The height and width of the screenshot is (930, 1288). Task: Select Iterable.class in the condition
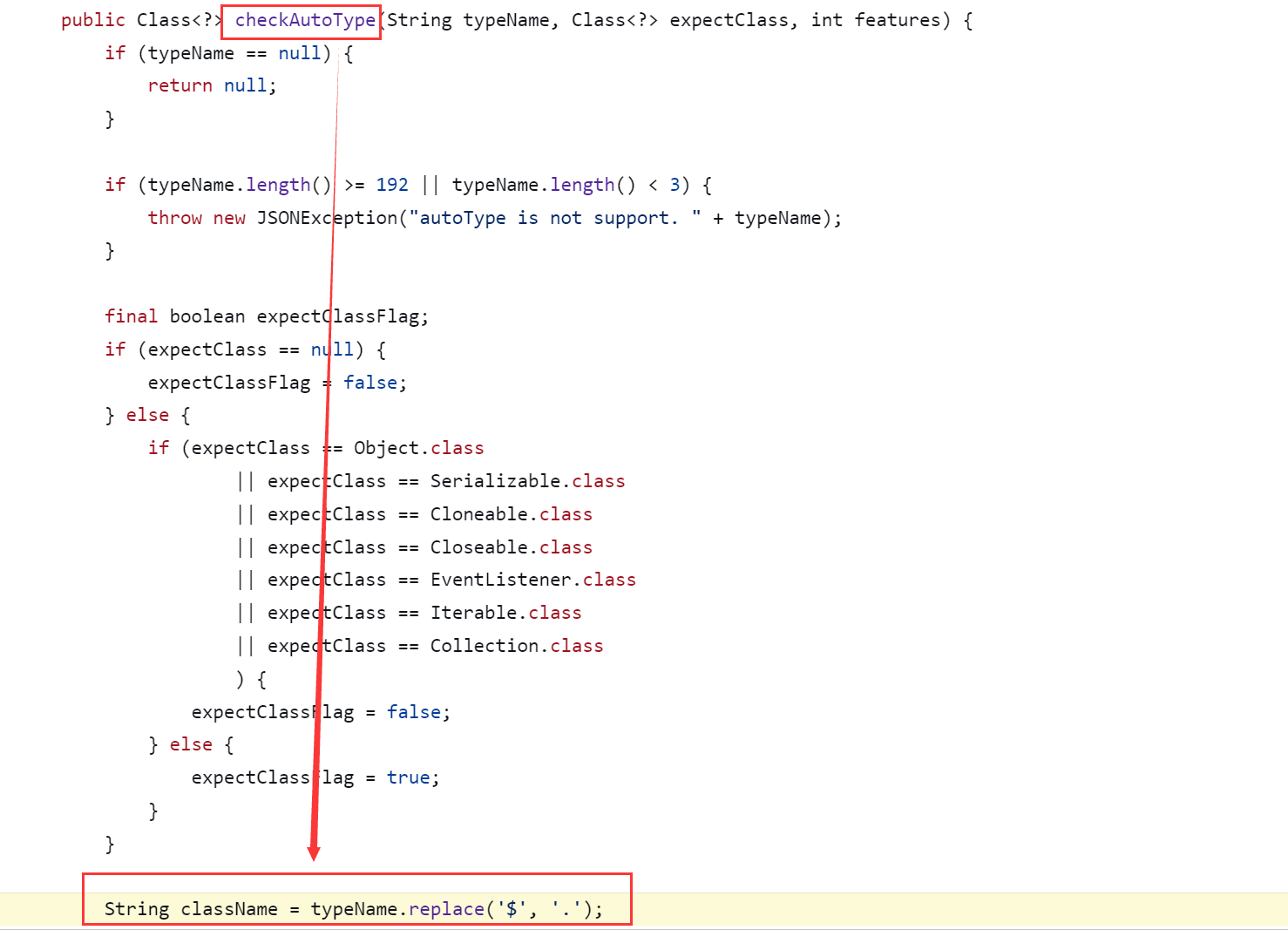(505, 613)
